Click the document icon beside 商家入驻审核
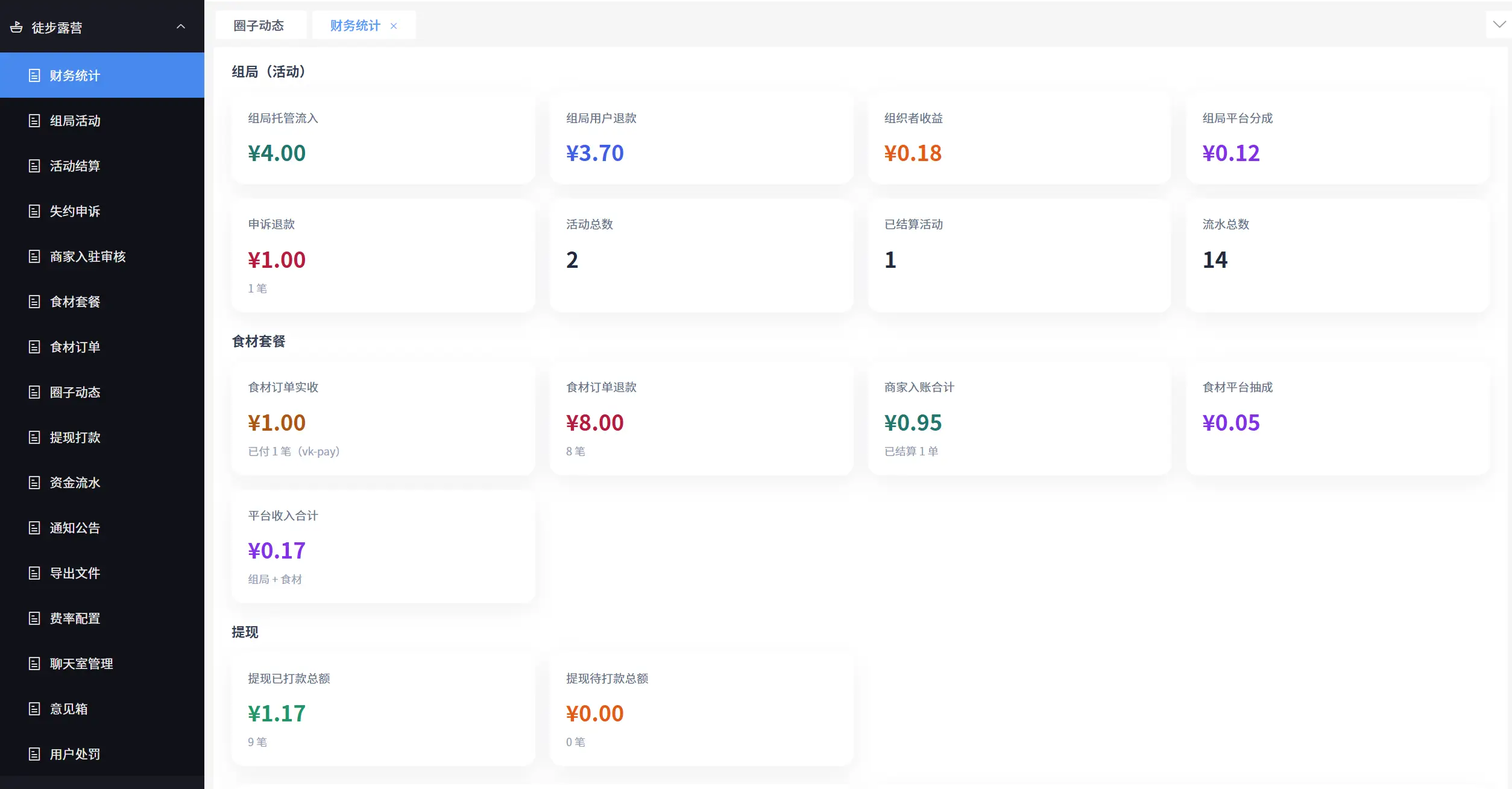 [34, 256]
